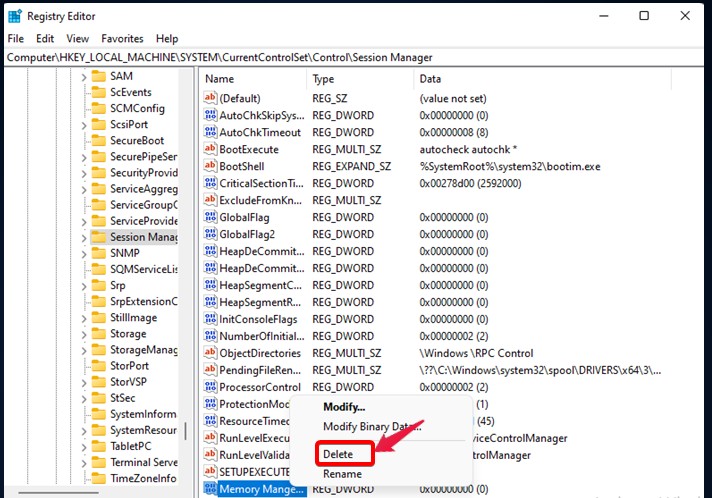This screenshot has height=498, width=712.
Task: Expand the Session Manager key
Action: [x=83, y=237]
